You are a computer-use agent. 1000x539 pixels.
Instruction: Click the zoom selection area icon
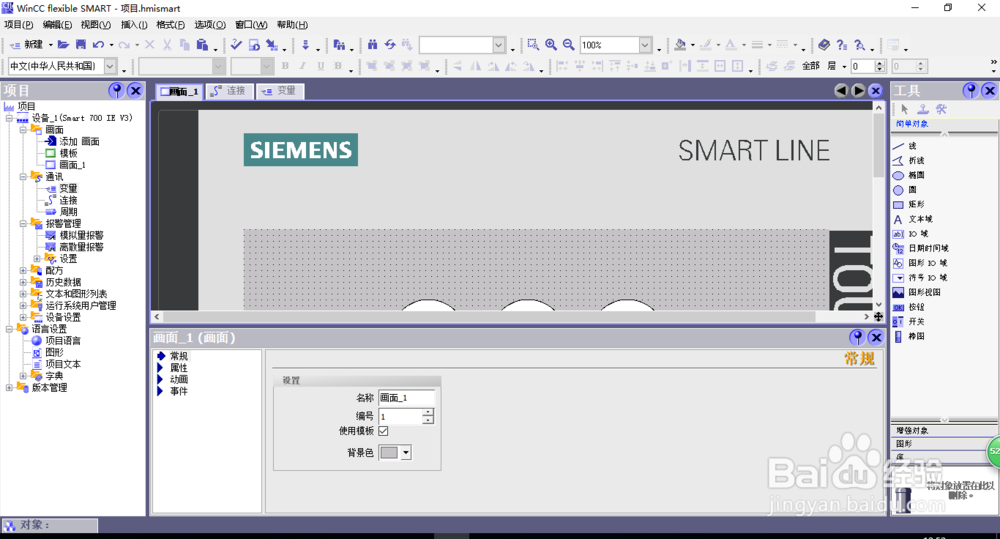(533, 45)
